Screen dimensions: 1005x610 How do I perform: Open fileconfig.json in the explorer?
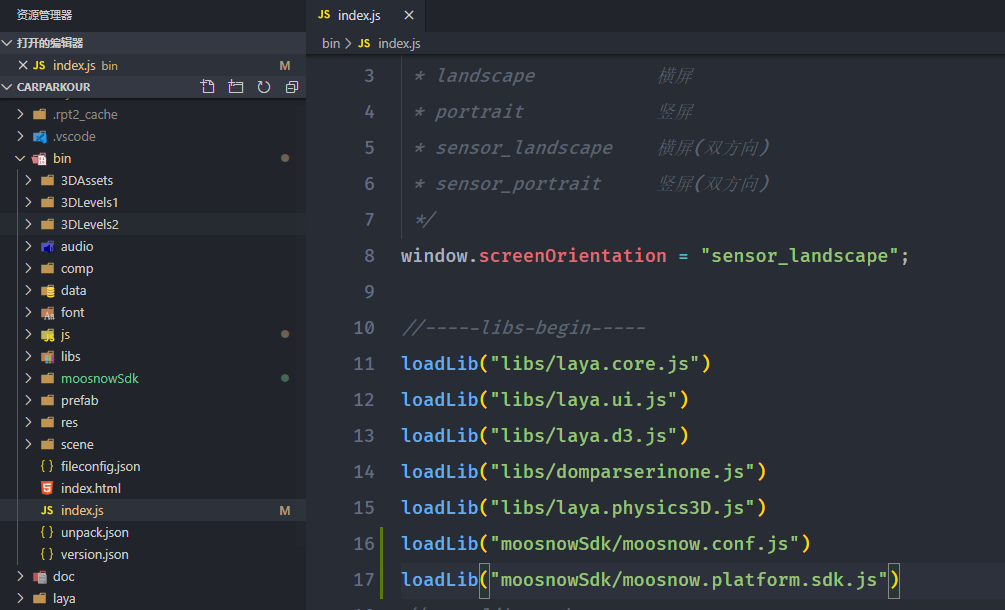tap(100, 466)
